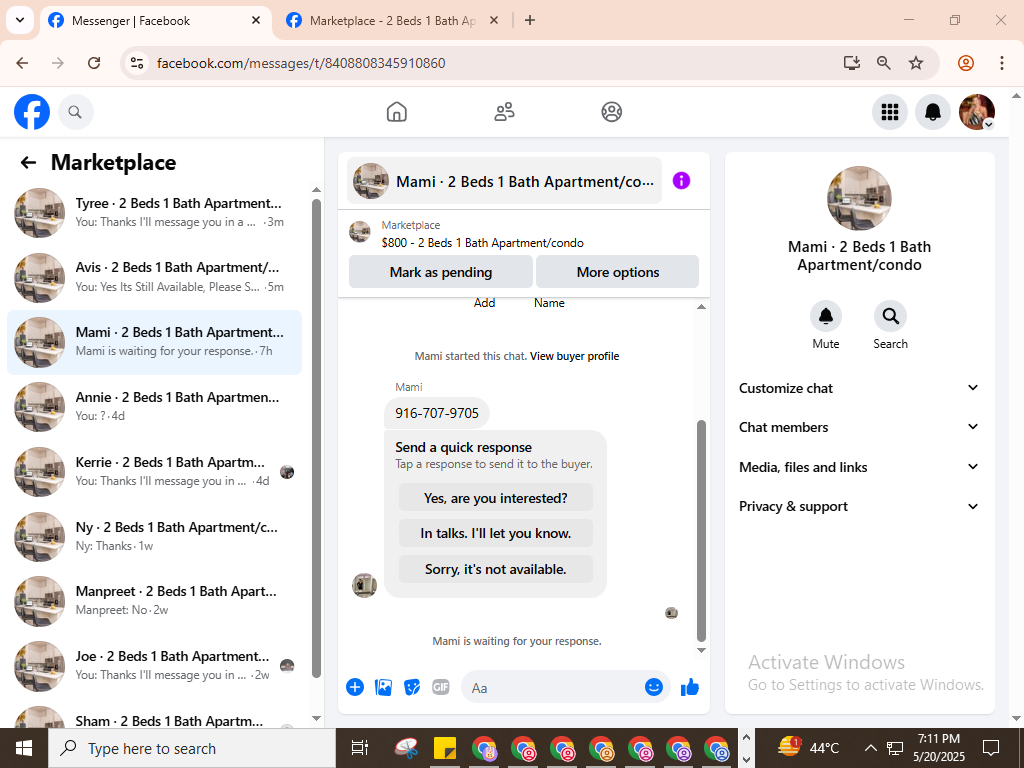Expand Media, files and links section

tap(859, 467)
